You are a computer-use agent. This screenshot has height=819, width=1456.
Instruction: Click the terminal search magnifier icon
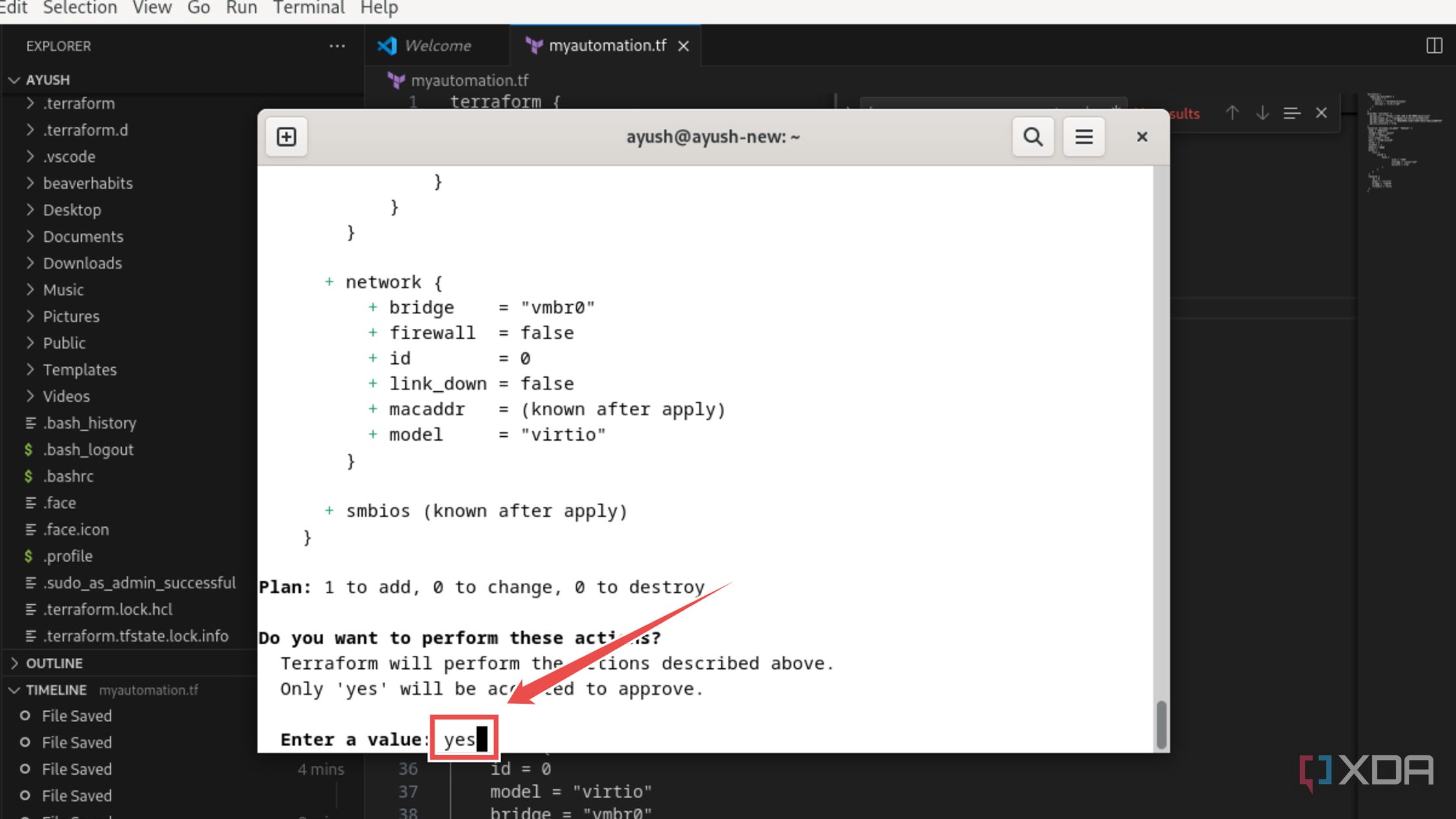[1033, 137]
